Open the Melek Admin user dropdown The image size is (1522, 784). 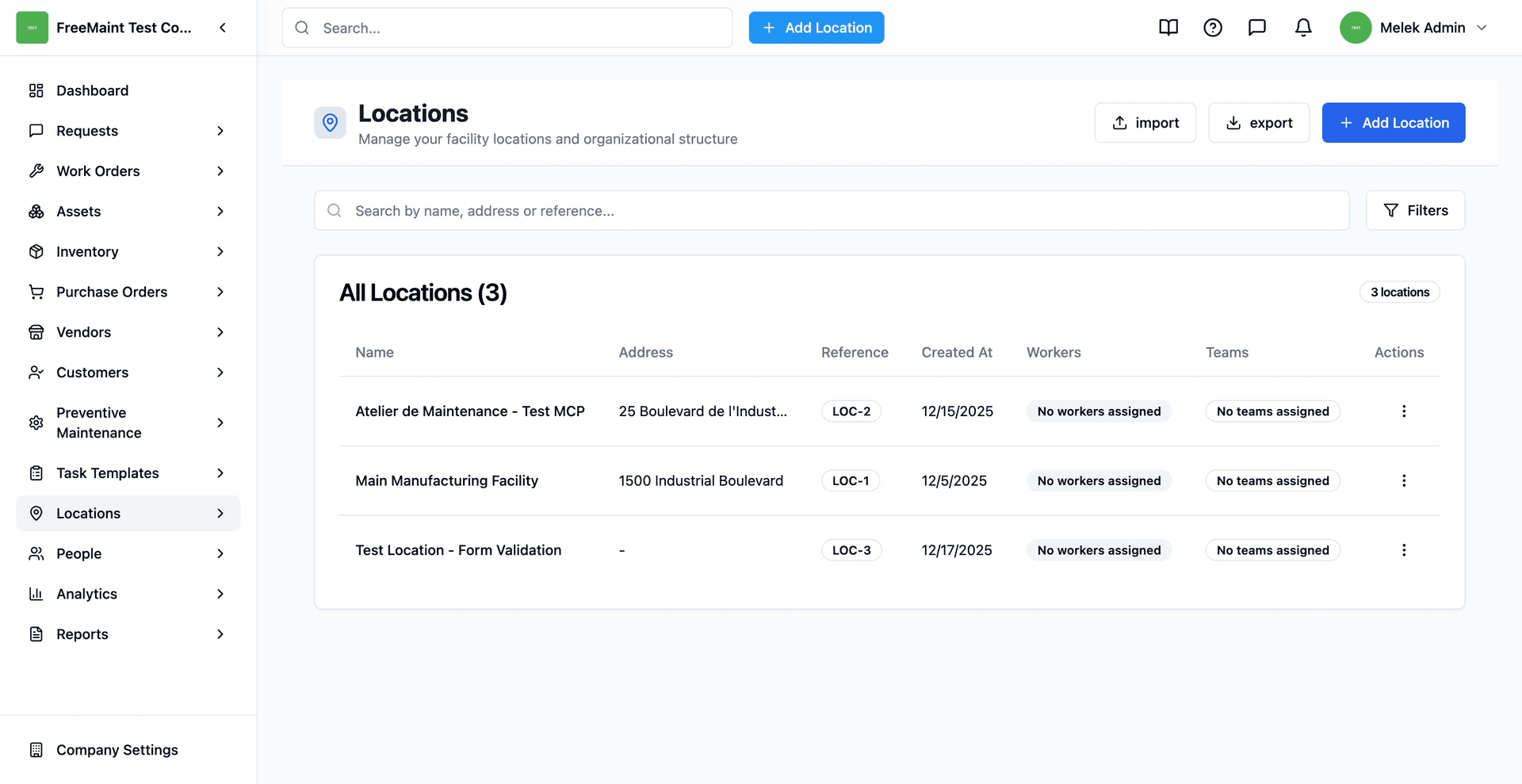(x=1414, y=28)
